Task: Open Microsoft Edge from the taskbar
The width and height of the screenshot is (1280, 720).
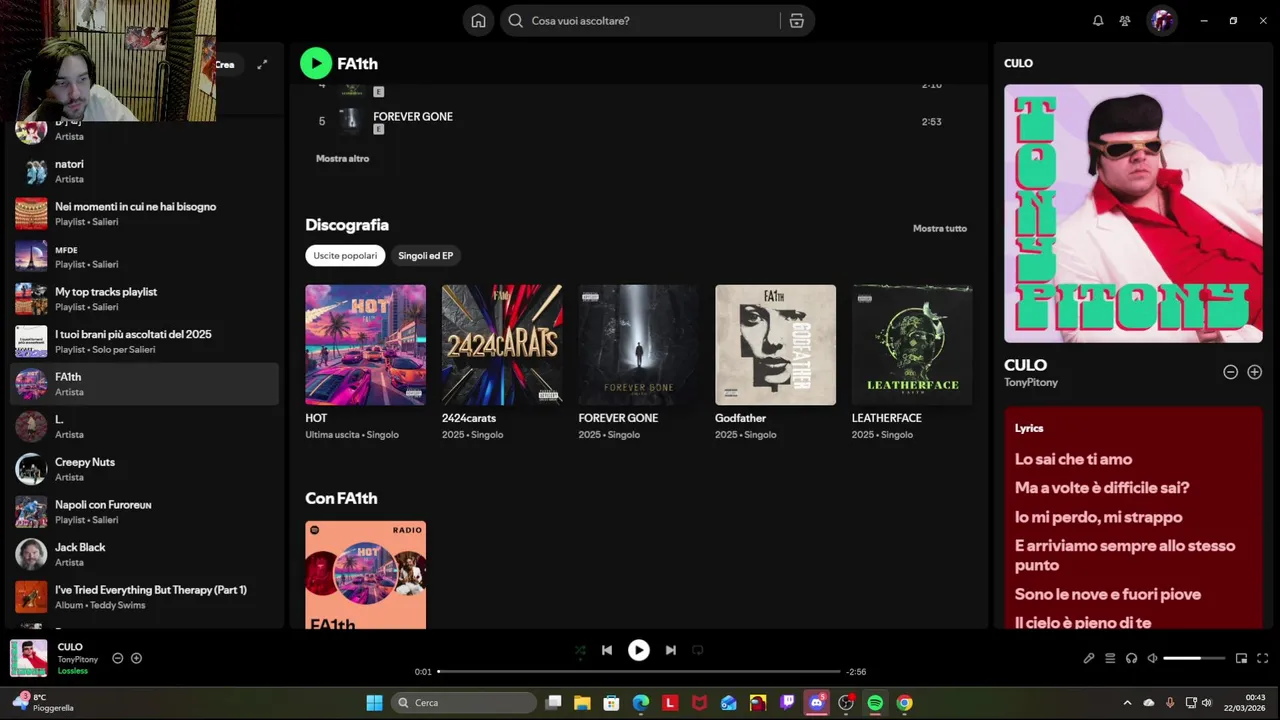Action: (x=640, y=703)
